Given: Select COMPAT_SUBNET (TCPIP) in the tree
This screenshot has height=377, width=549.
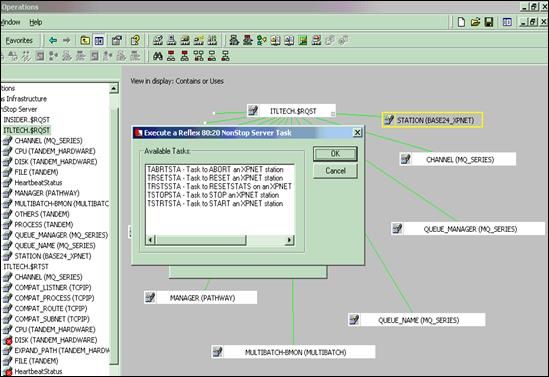Looking at the screenshot, I should pyautogui.click(x=52, y=319).
